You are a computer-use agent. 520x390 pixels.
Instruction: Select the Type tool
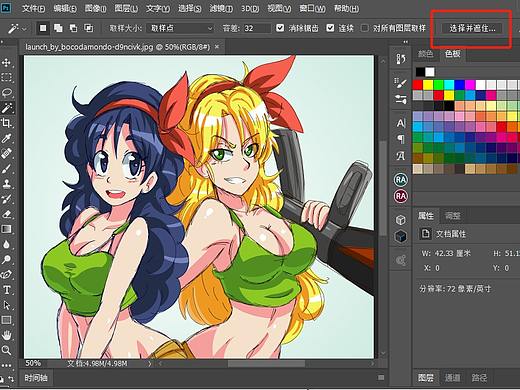(x=7, y=290)
